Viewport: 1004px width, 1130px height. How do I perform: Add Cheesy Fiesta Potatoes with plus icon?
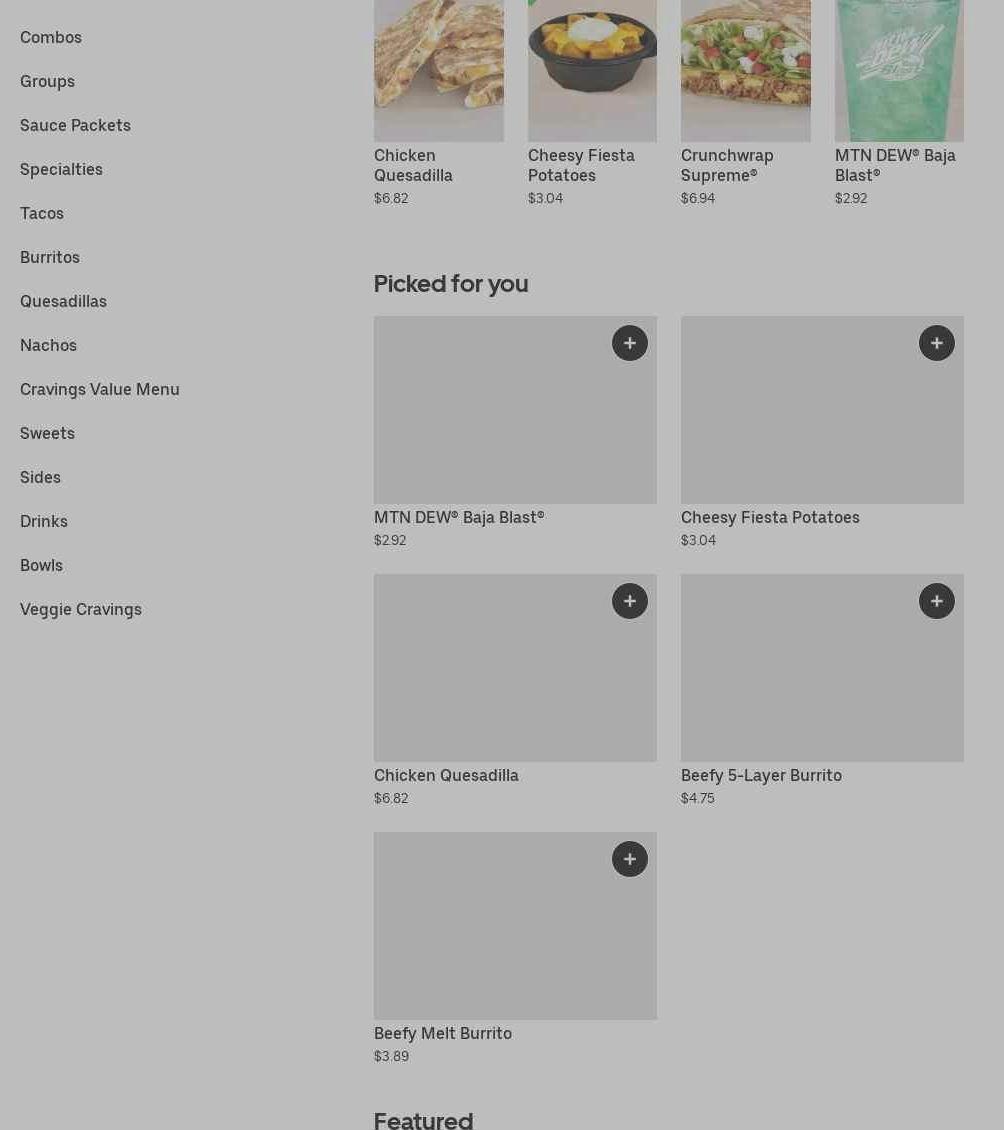(937, 343)
